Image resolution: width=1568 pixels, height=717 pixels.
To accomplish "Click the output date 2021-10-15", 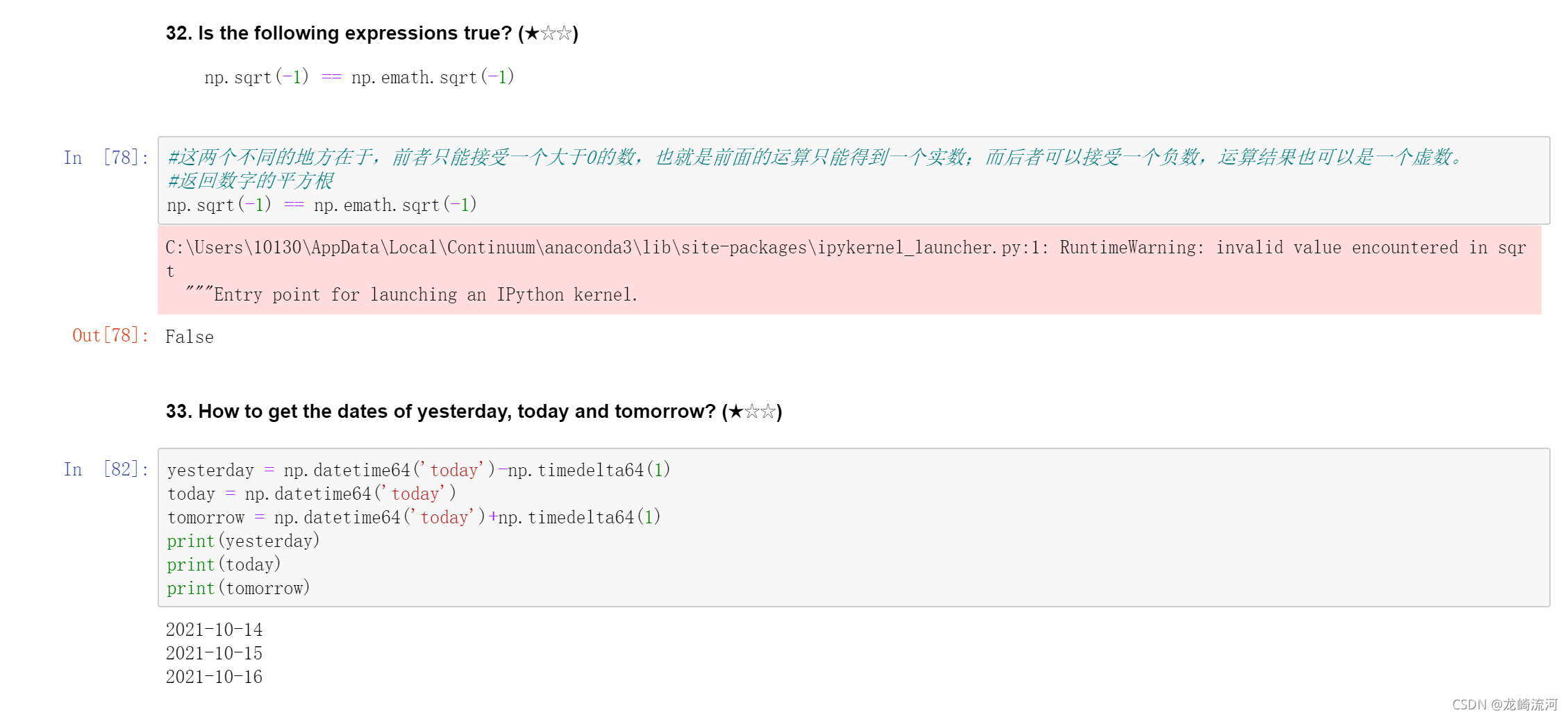I will pyautogui.click(x=214, y=653).
